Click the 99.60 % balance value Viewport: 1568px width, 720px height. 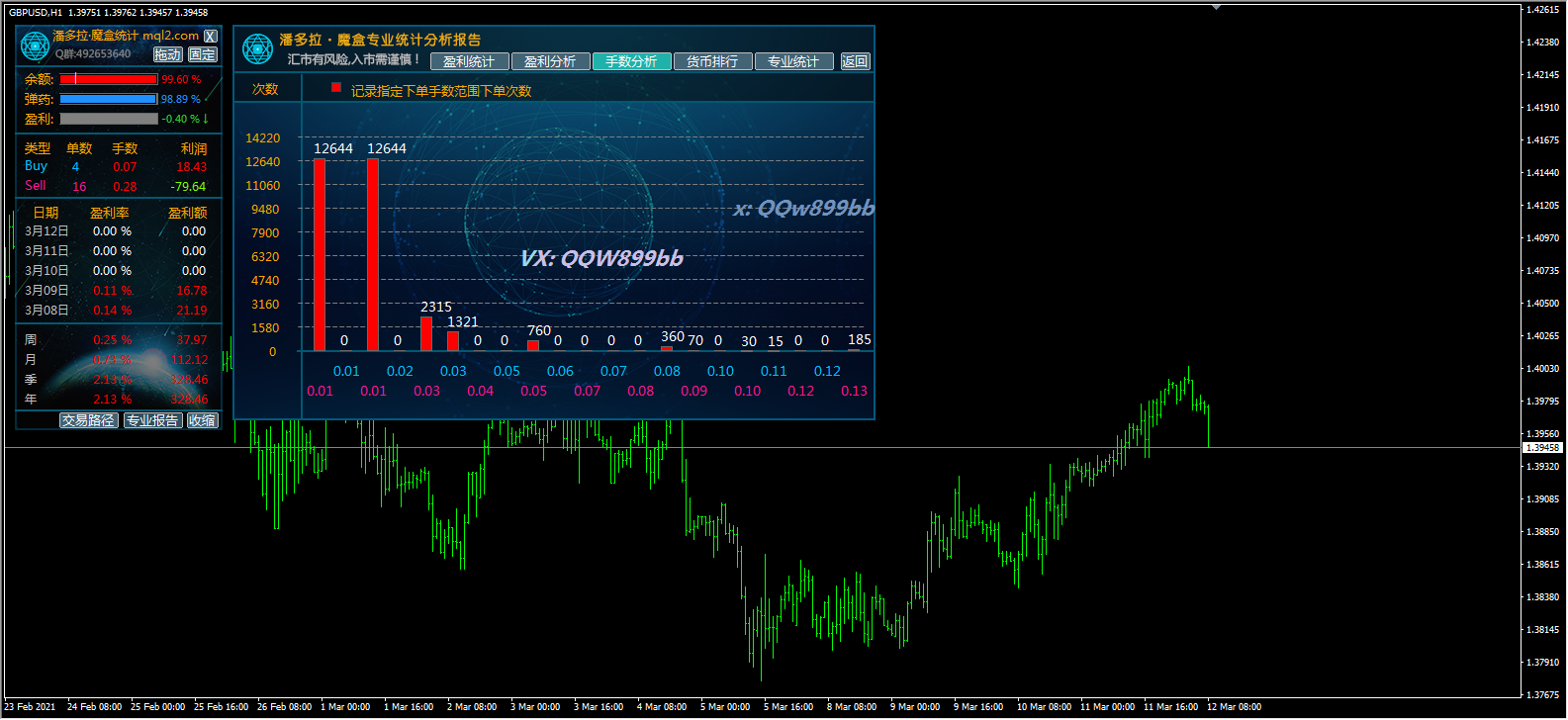(181, 79)
